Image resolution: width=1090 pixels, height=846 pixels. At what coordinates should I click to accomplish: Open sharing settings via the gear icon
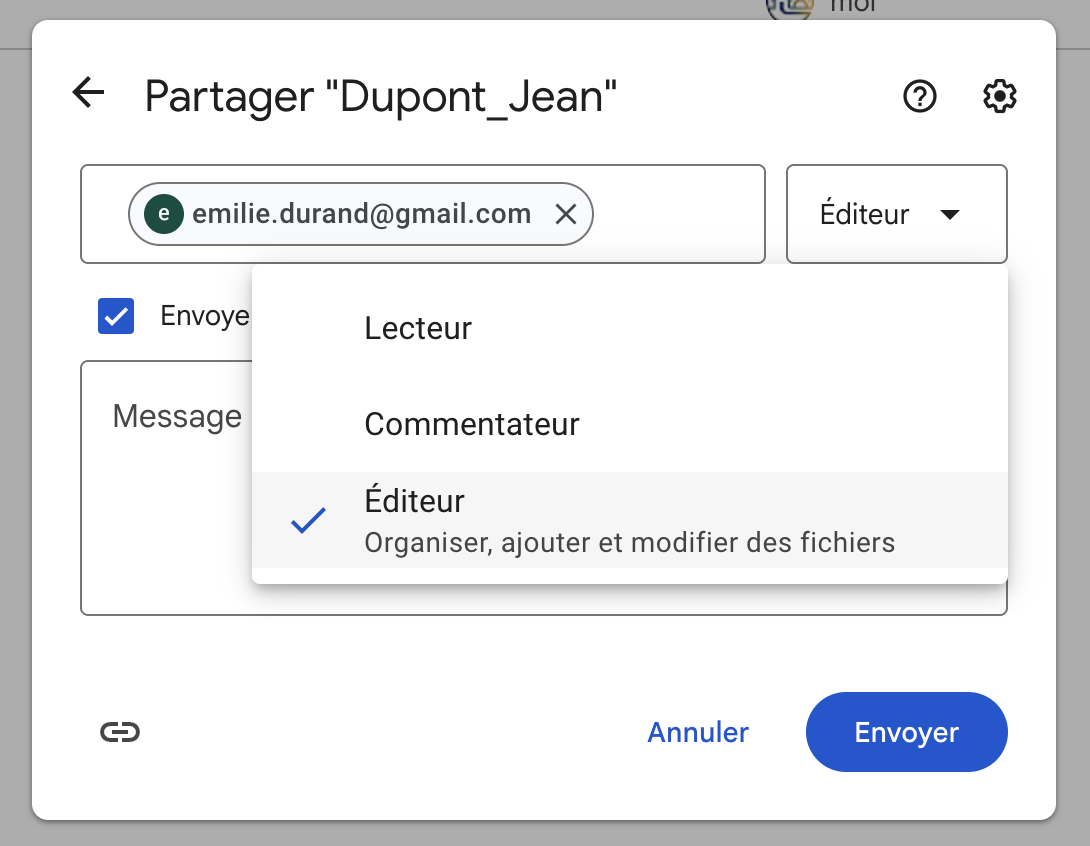(999, 96)
